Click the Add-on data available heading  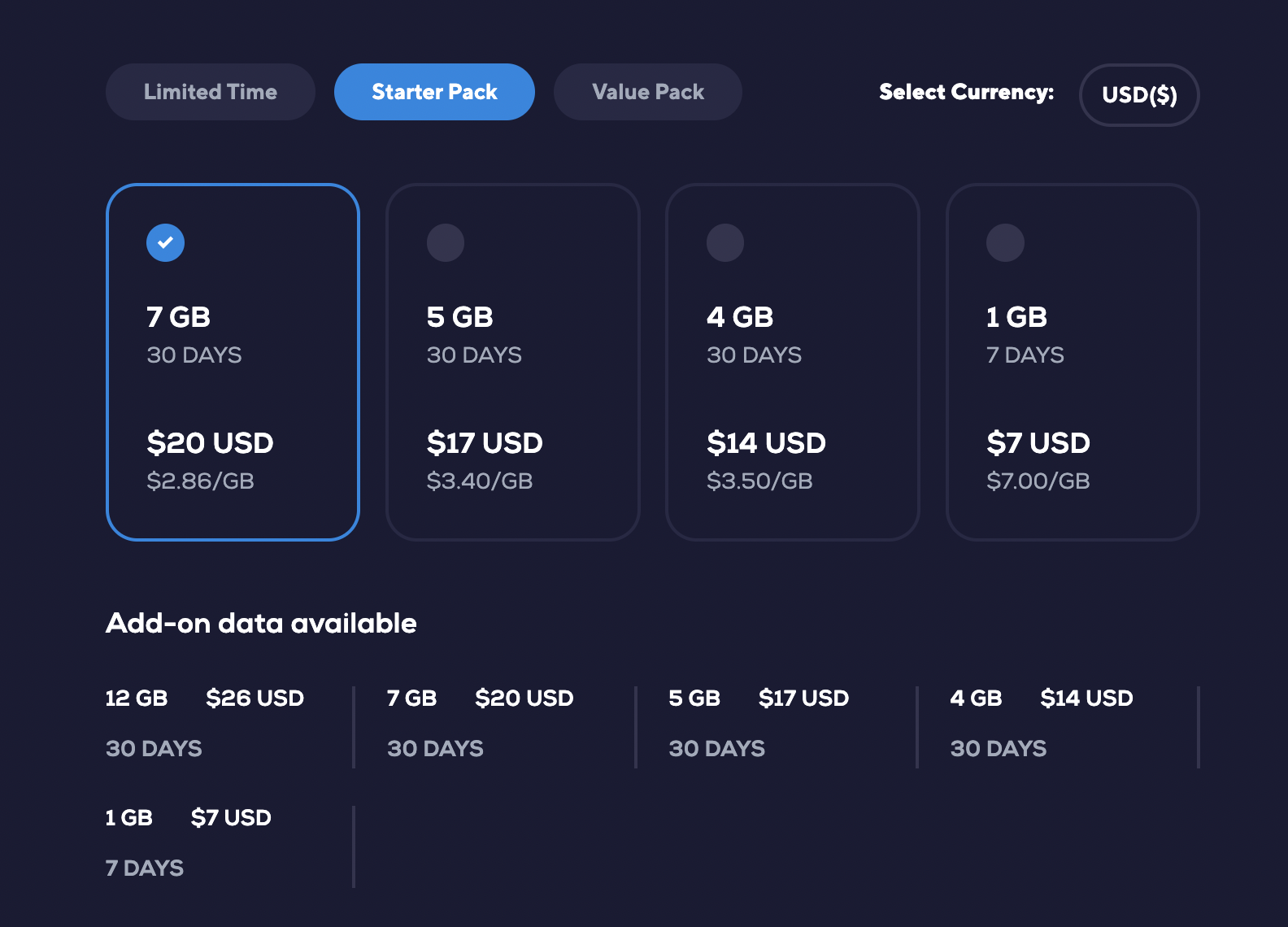click(x=262, y=623)
